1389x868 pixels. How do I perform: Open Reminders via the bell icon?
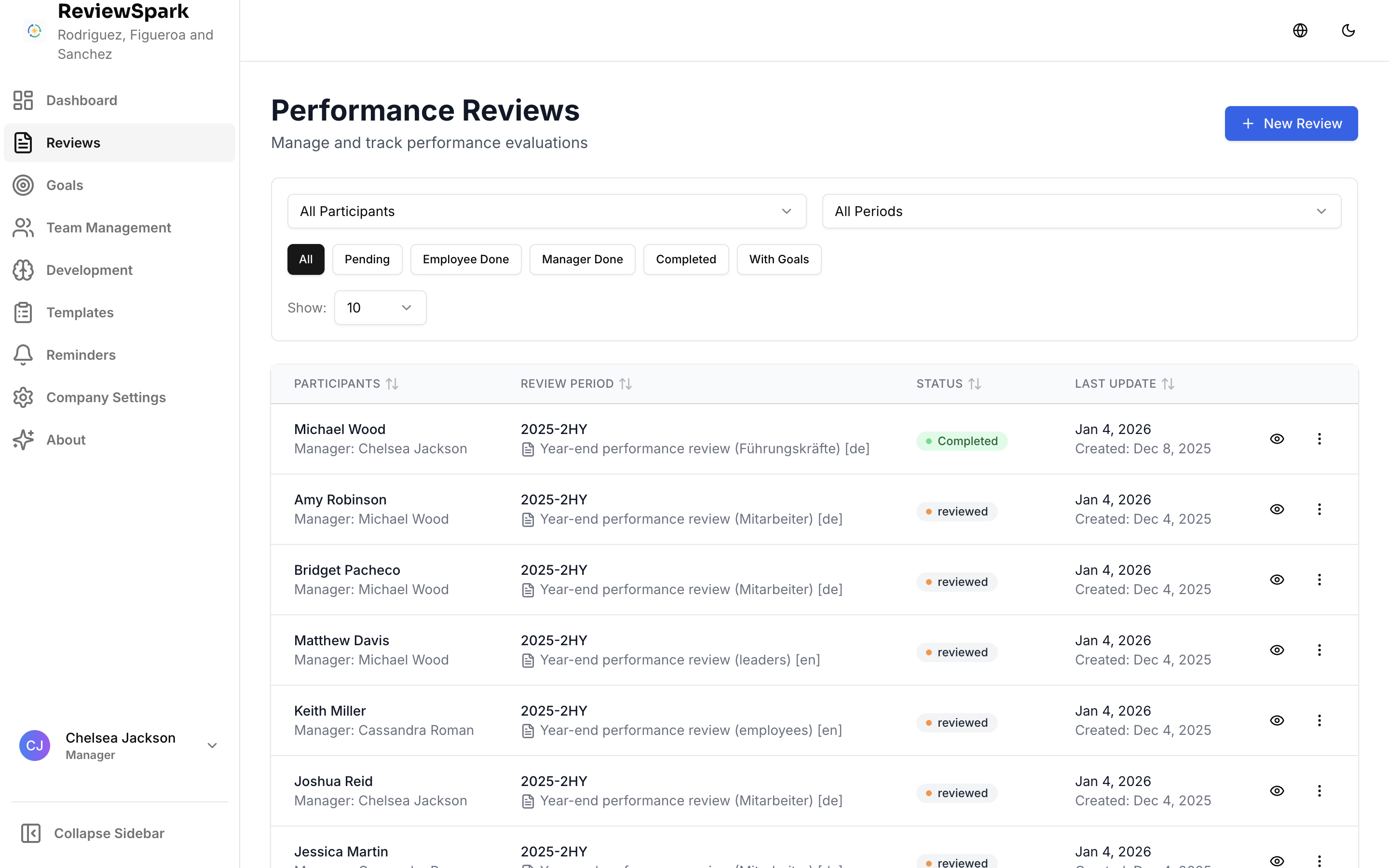point(23,355)
